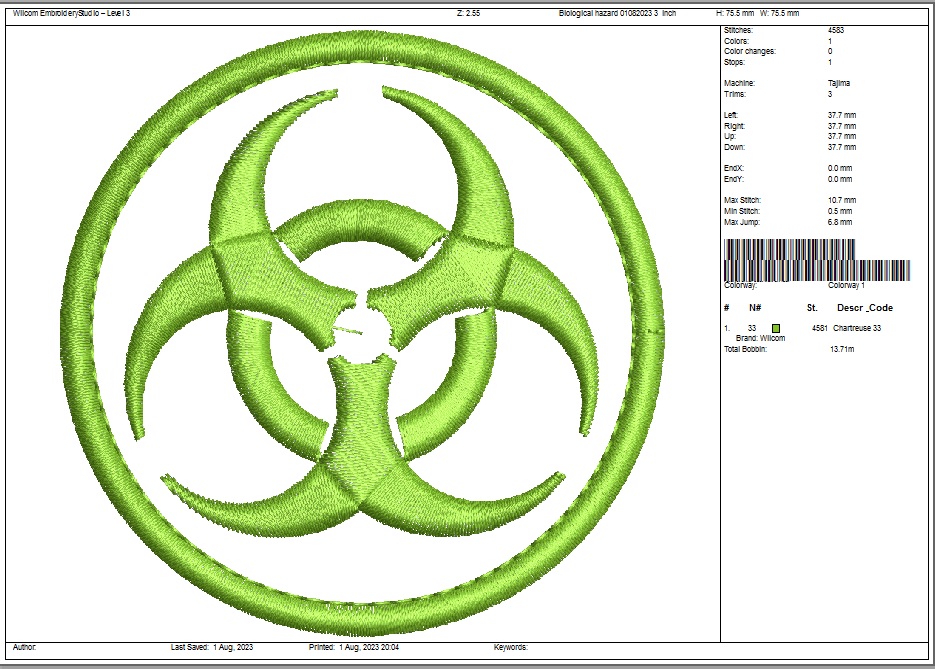
Task: Select the Max Jump value 6.8 mm
Action: pos(840,222)
